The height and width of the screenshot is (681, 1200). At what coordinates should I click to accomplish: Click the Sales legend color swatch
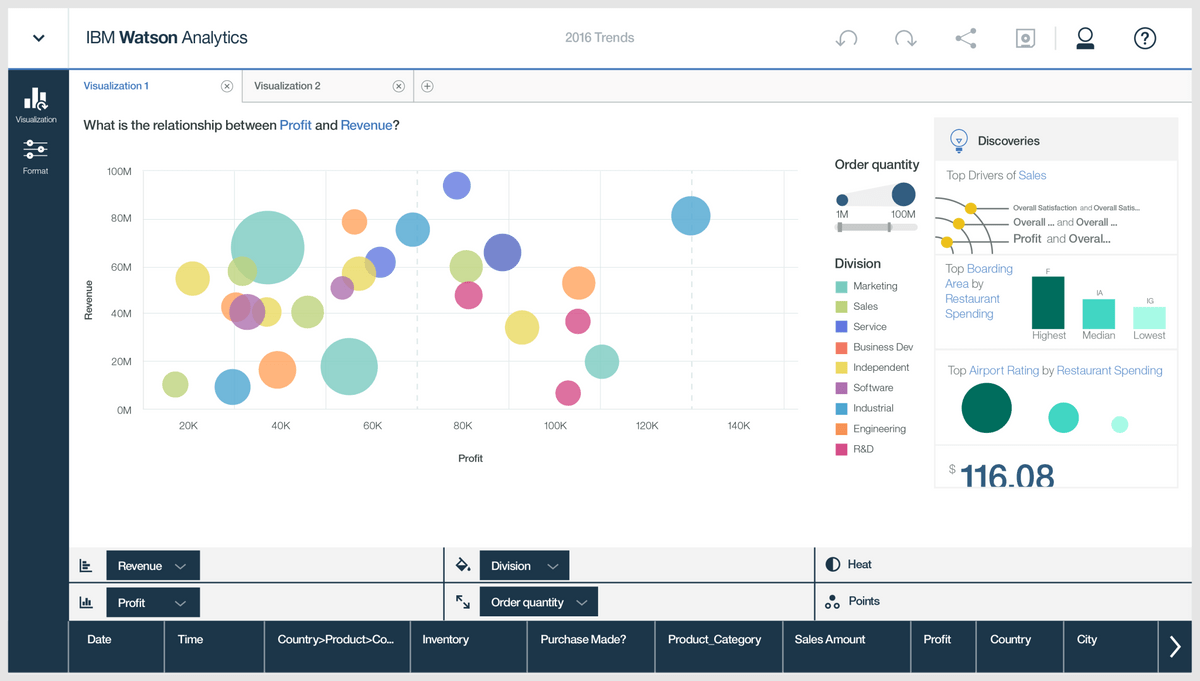coord(842,307)
